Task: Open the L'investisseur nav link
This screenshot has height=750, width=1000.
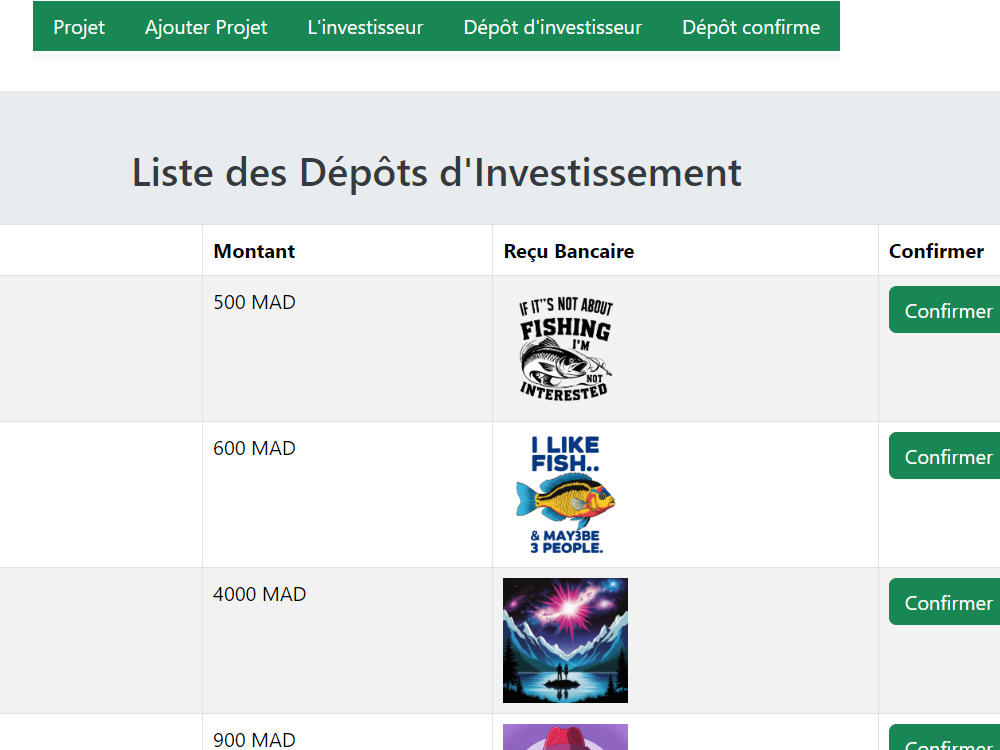Action: (365, 27)
